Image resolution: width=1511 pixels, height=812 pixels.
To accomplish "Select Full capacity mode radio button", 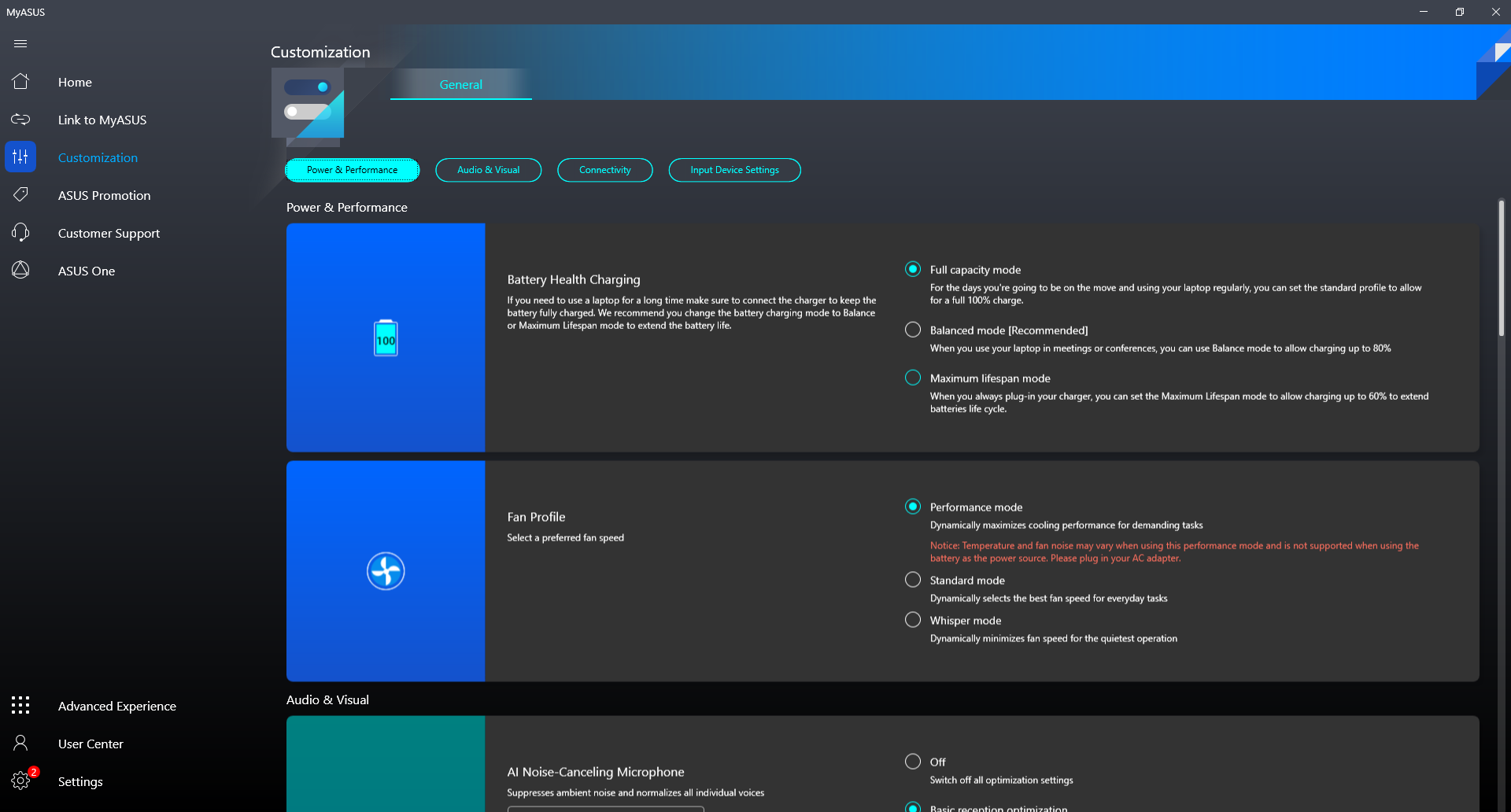I will [913, 269].
